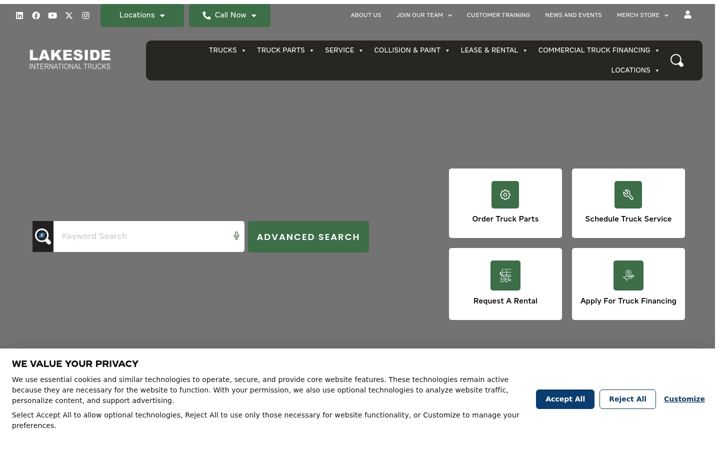Click the microphone voice search icon
The image size is (720, 450).
pos(236,236)
